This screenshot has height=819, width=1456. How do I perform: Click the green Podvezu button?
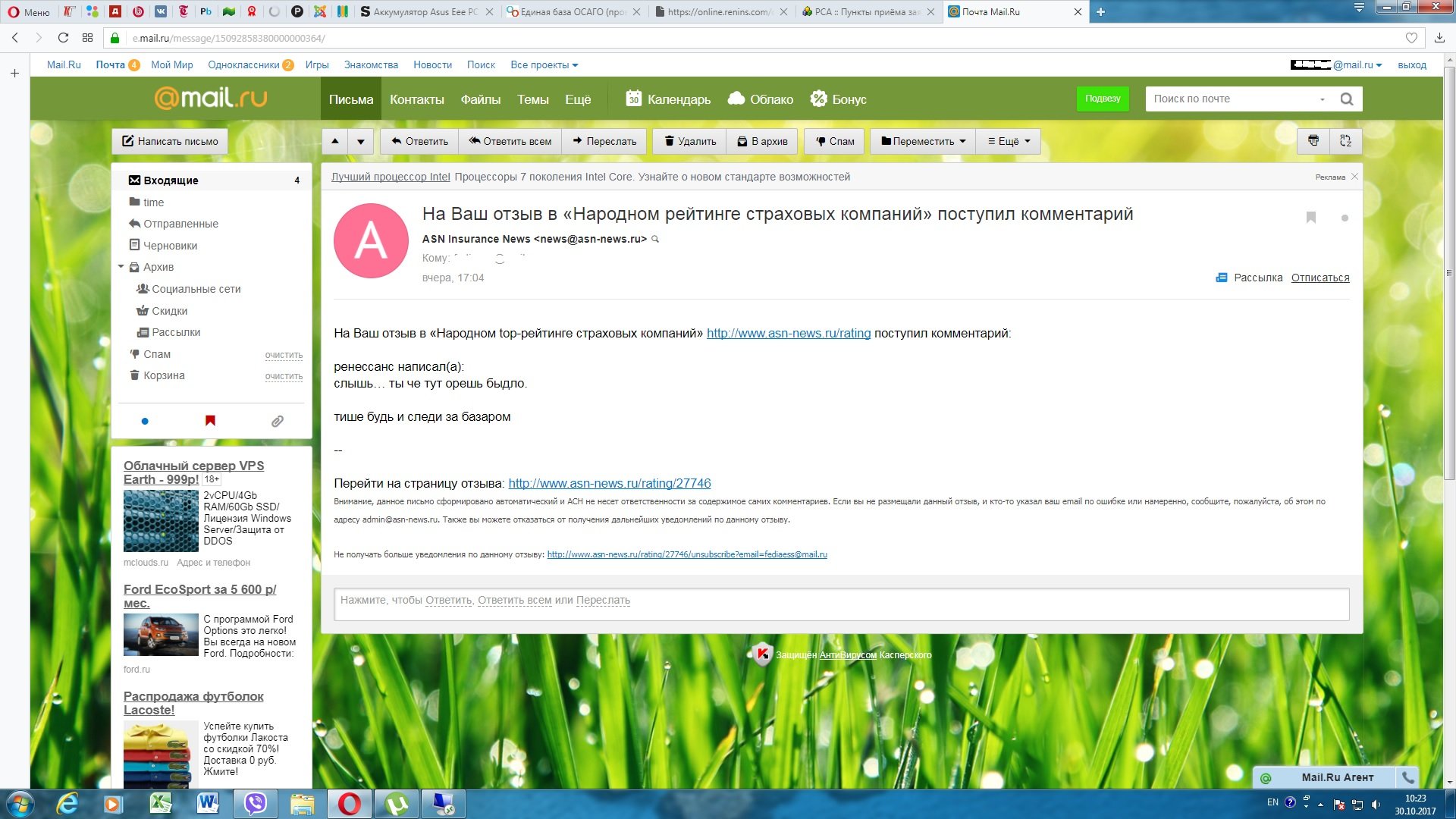pos(1103,99)
